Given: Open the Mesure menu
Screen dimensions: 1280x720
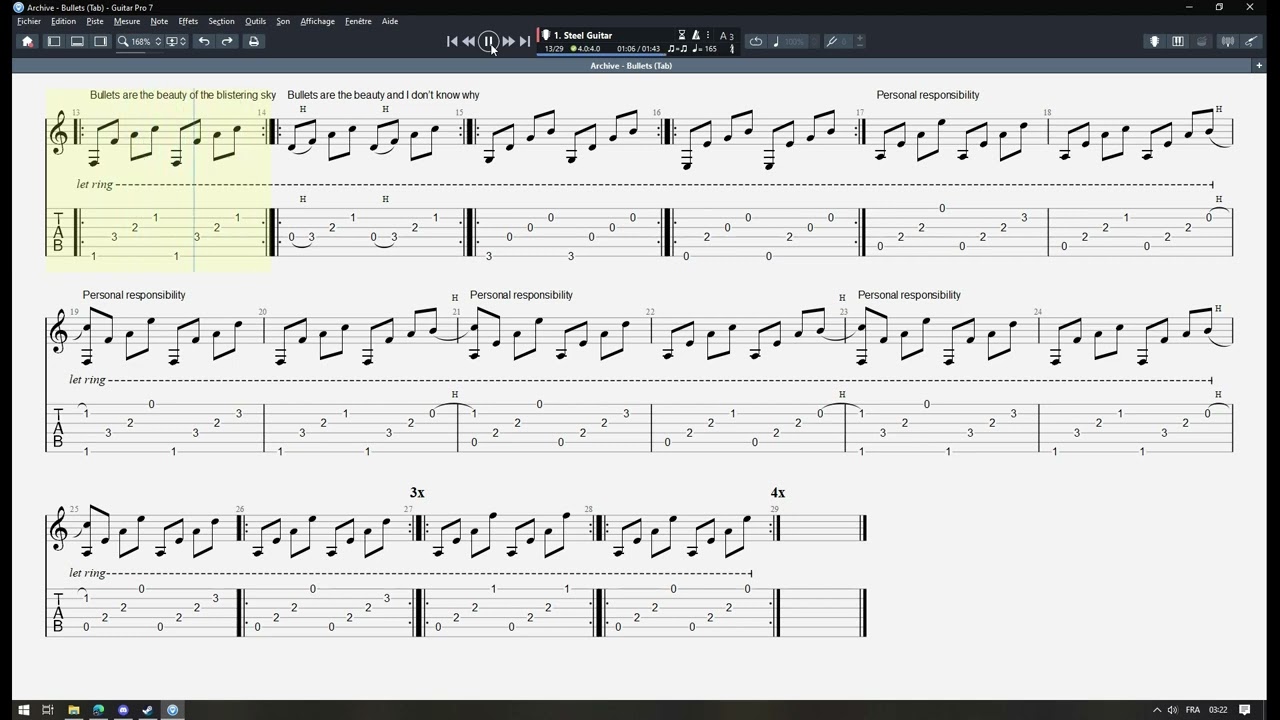Looking at the screenshot, I should point(127,21).
